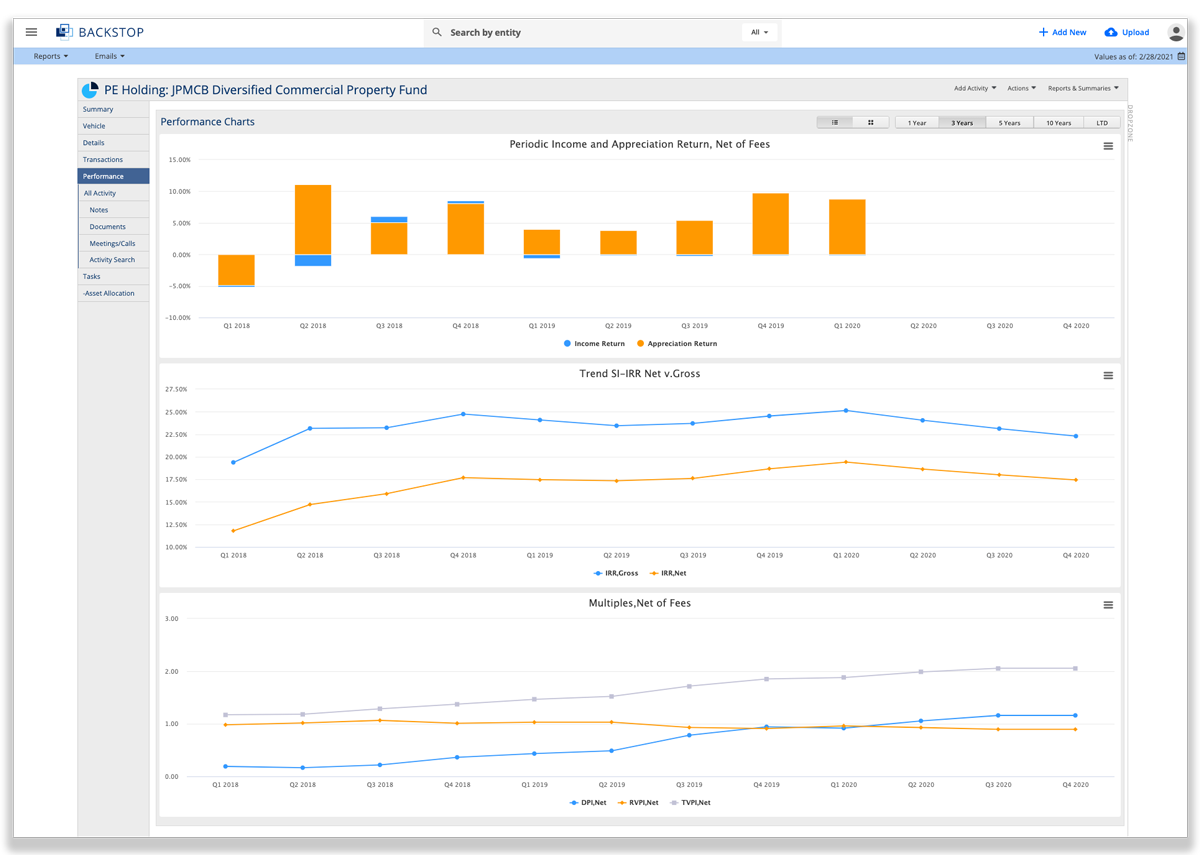Screen dimensions: 1200x855
Task: Open Meetings/Calls under All Activity
Action: (113, 243)
